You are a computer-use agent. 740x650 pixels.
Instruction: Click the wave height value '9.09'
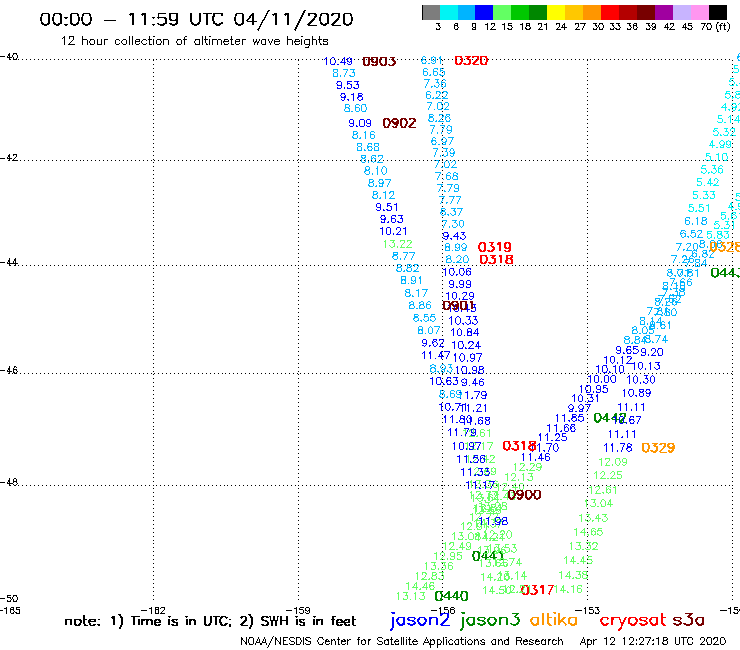coord(360,123)
